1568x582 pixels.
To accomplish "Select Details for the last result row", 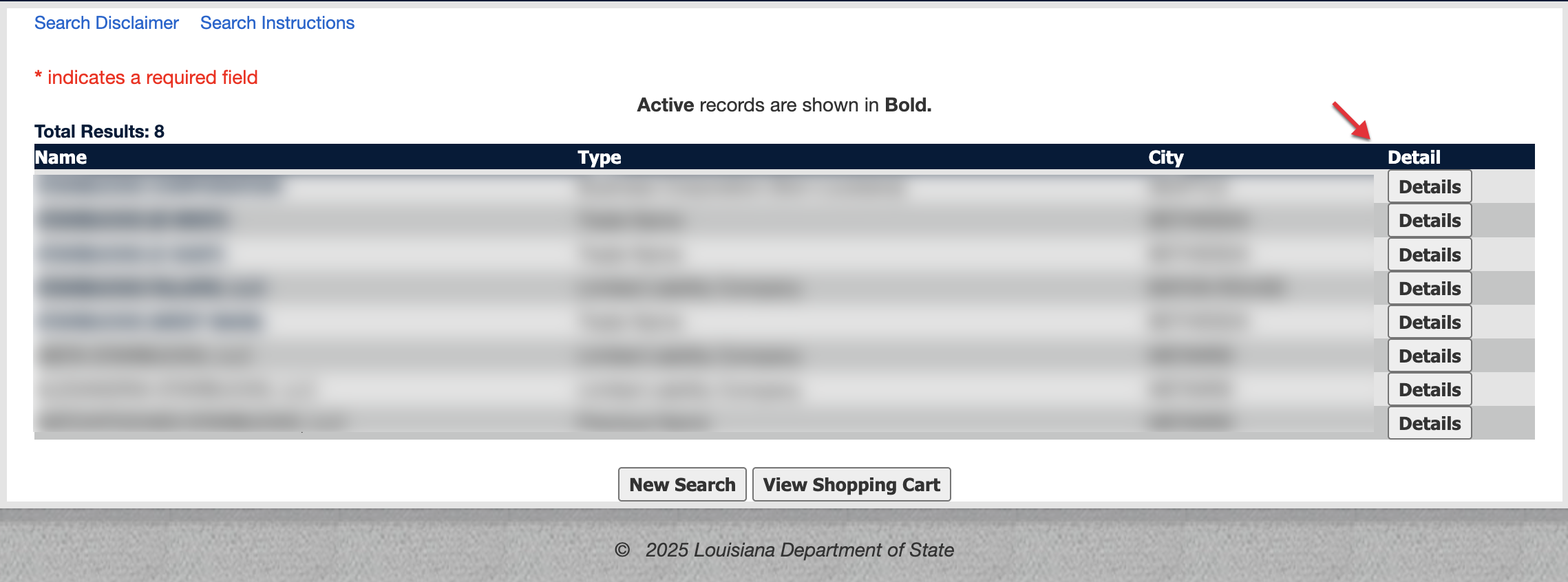I will [1429, 423].
